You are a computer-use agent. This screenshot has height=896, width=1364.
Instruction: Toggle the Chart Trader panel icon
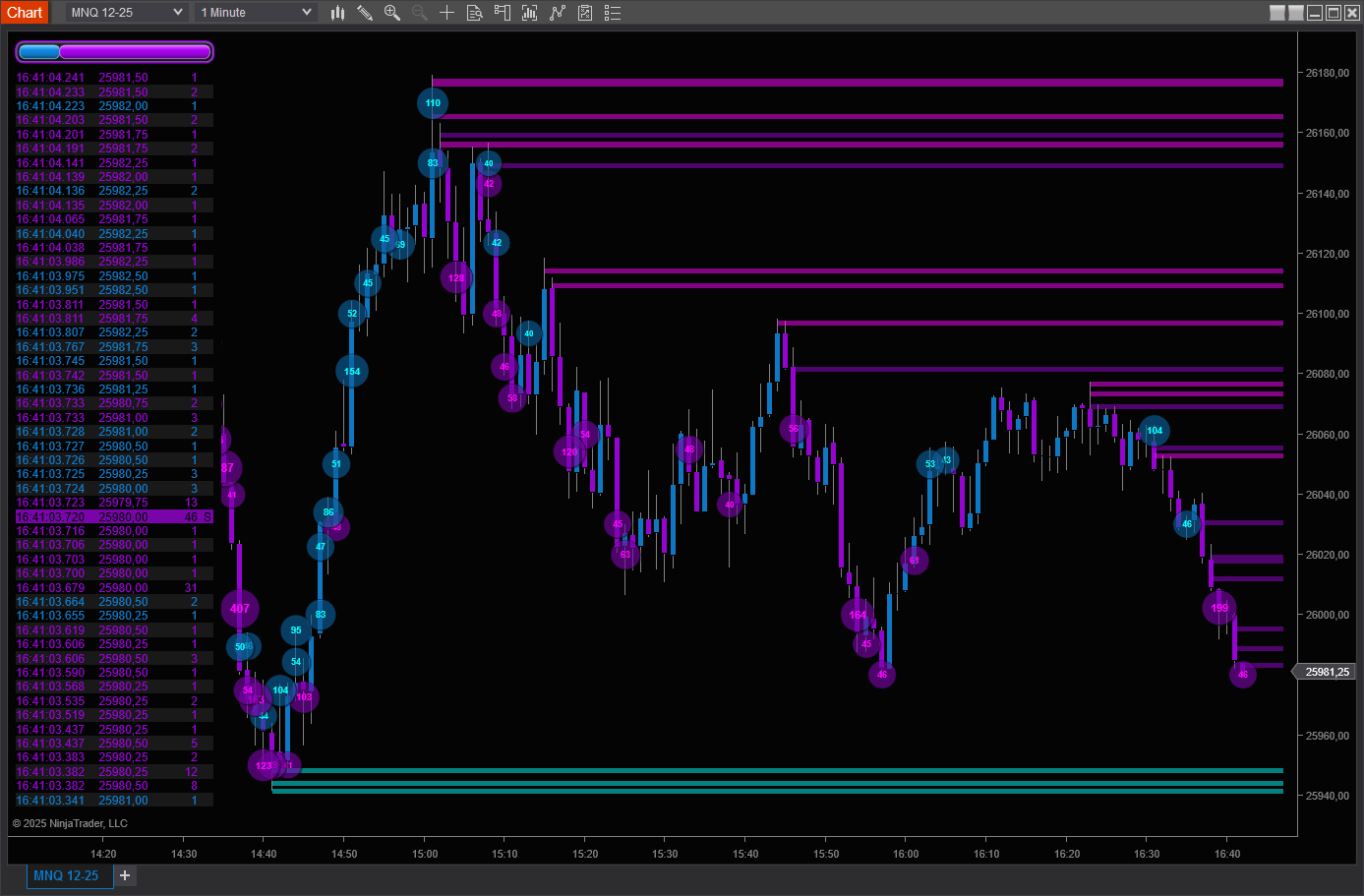(x=502, y=13)
